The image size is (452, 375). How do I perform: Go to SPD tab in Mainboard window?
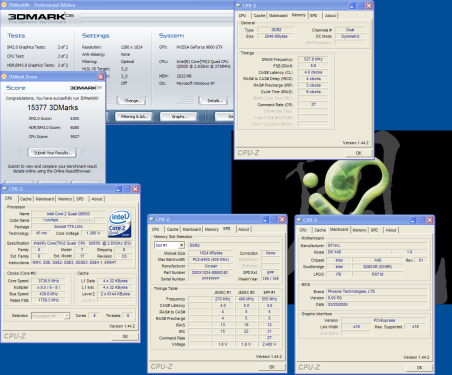(x=374, y=230)
